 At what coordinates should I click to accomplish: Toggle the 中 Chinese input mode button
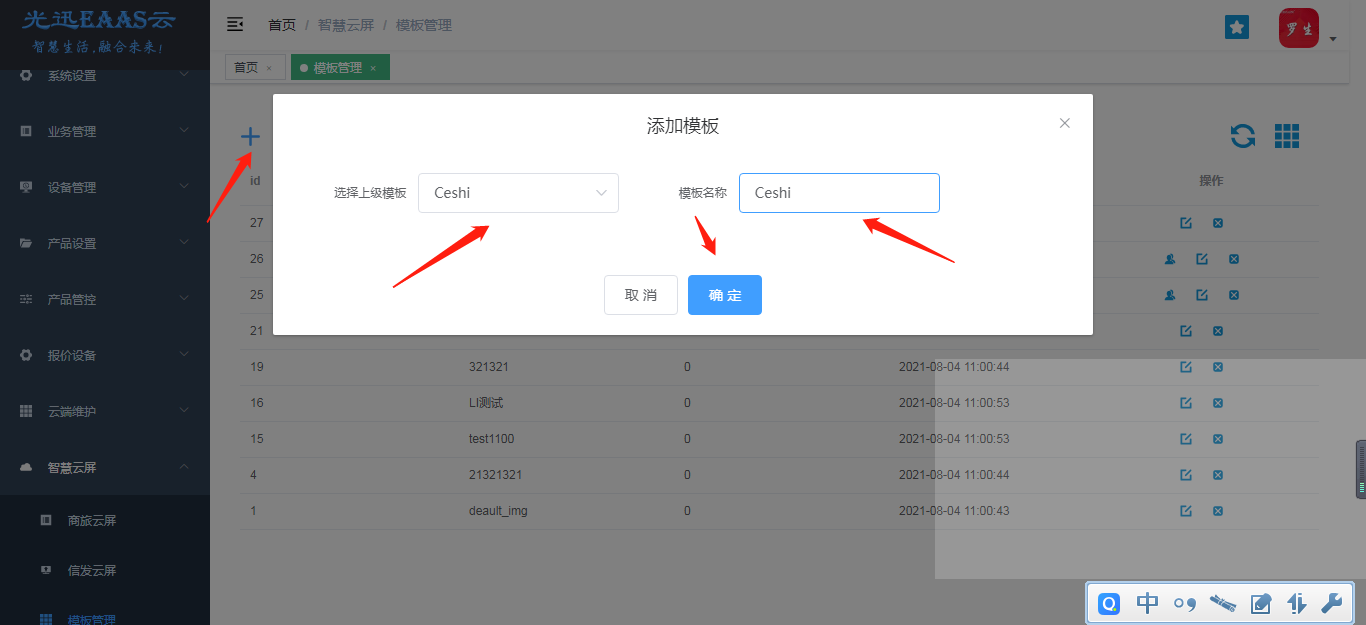(x=1147, y=603)
